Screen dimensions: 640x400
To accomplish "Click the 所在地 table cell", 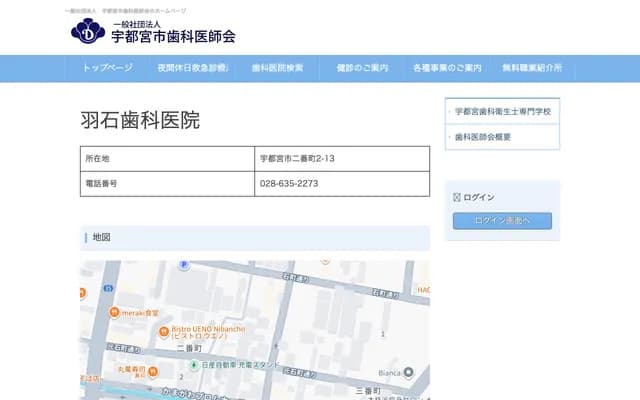I will pyautogui.click(x=167, y=159).
